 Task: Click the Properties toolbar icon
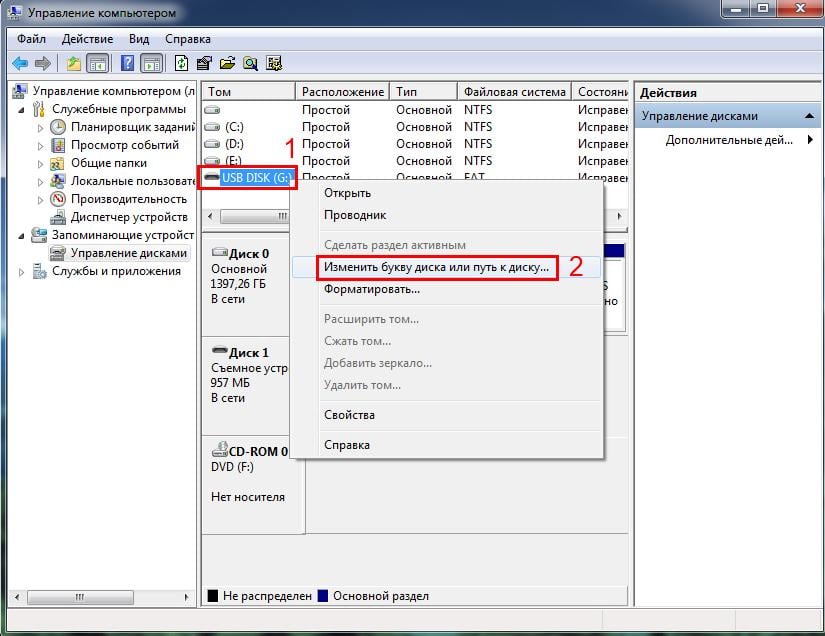[205, 63]
